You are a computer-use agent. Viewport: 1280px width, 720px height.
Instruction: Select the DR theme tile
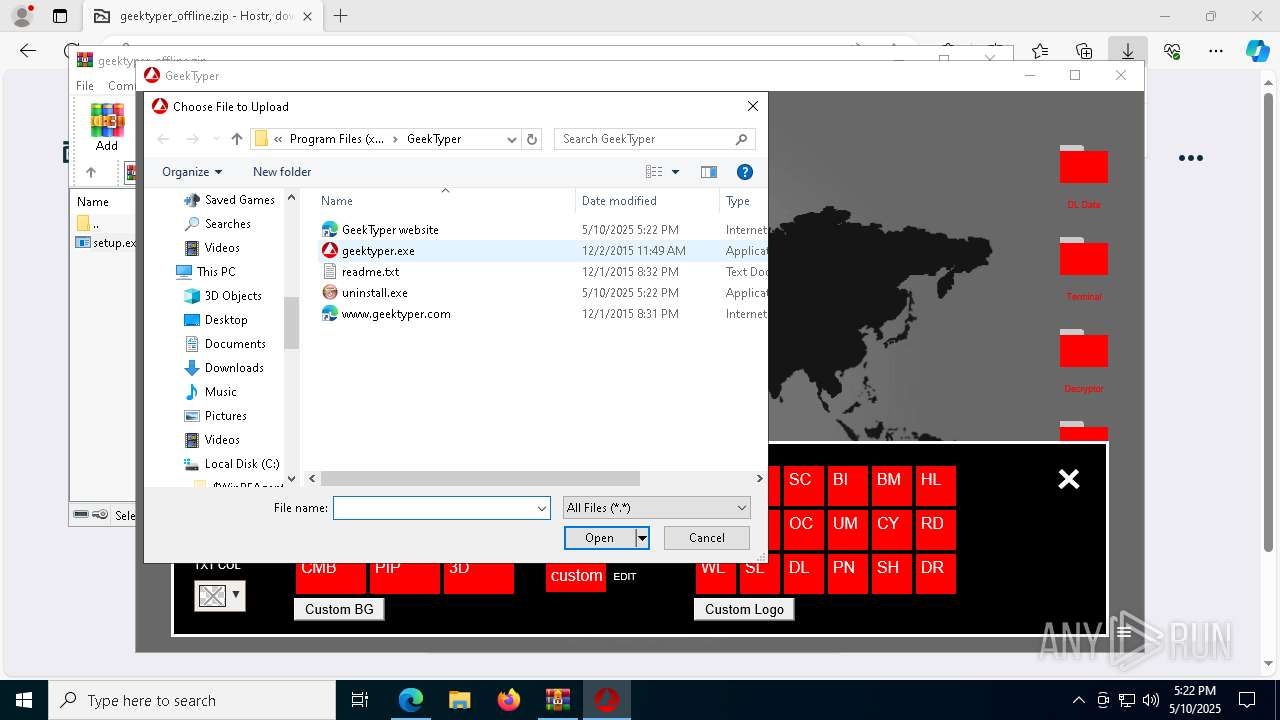click(x=935, y=573)
